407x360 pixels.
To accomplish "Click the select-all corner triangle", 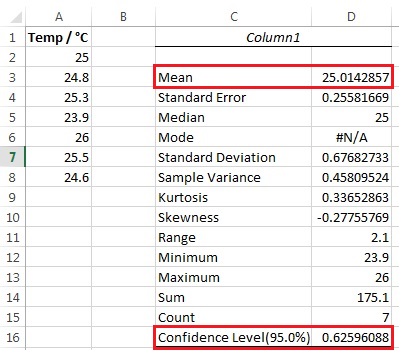I will 16,17.
